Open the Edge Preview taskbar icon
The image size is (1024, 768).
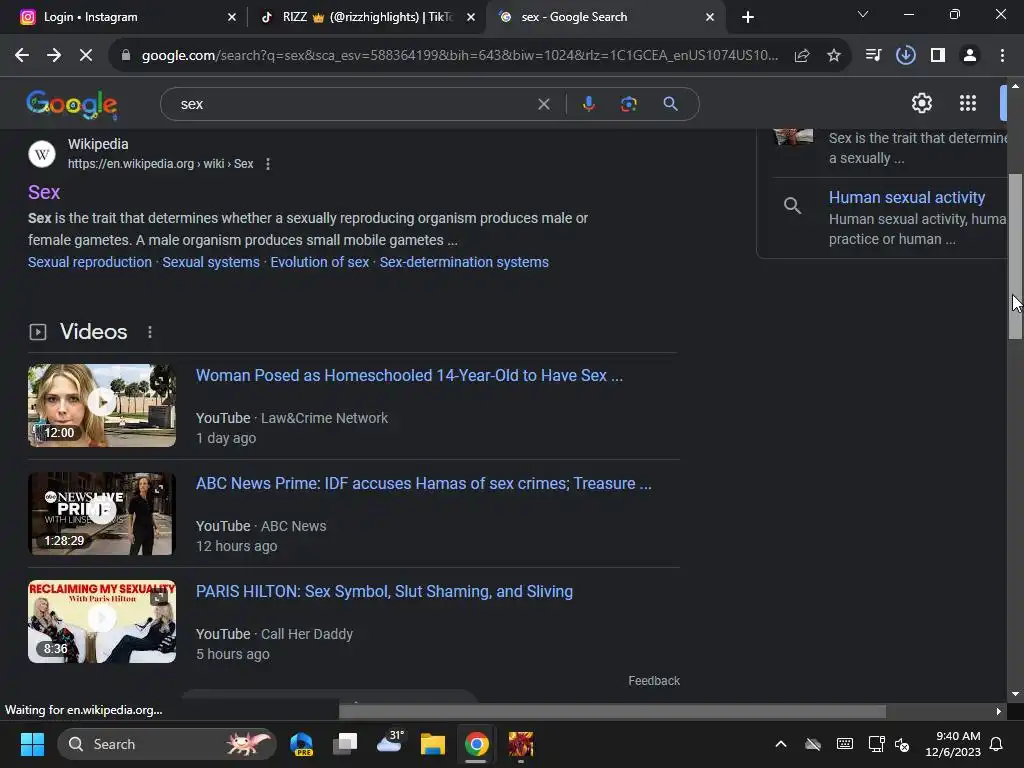(301, 744)
